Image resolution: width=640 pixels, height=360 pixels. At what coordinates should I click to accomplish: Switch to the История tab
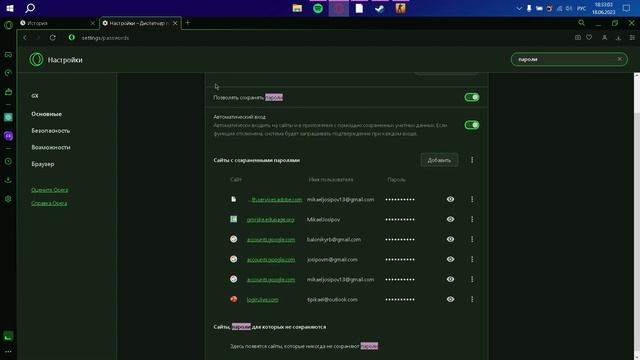pyautogui.click(x=58, y=23)
